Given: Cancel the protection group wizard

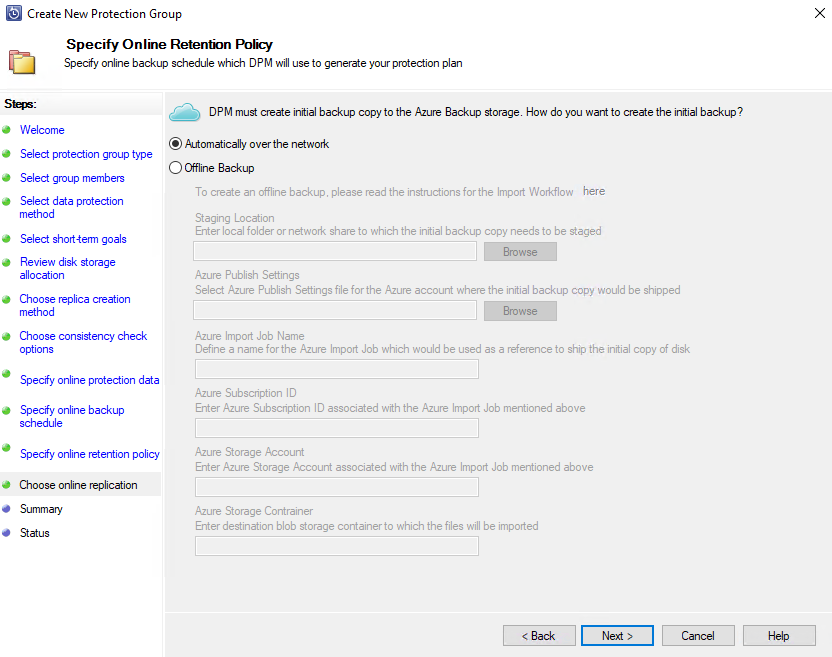Looking at the screenshot, I should point(698,636).
